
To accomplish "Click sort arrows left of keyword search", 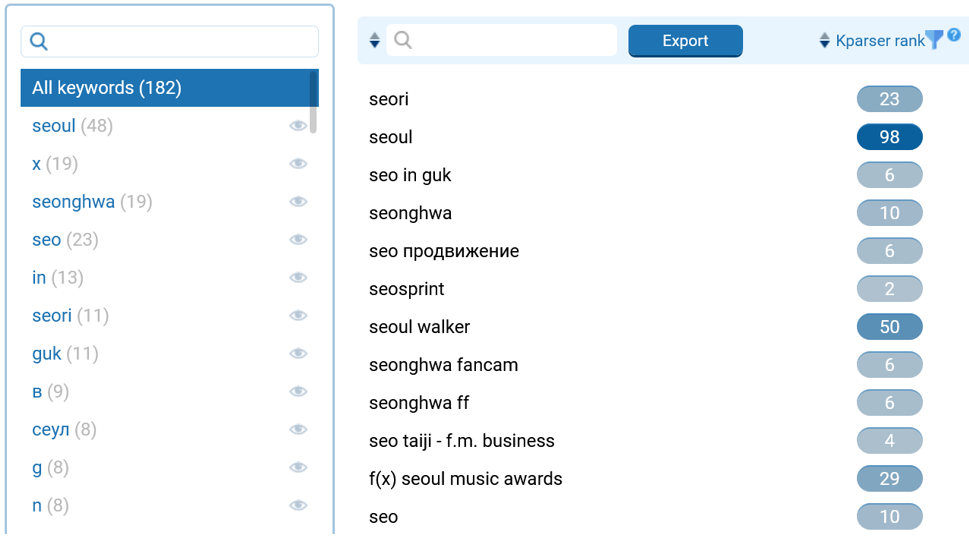I will click(x=375, y=41).
